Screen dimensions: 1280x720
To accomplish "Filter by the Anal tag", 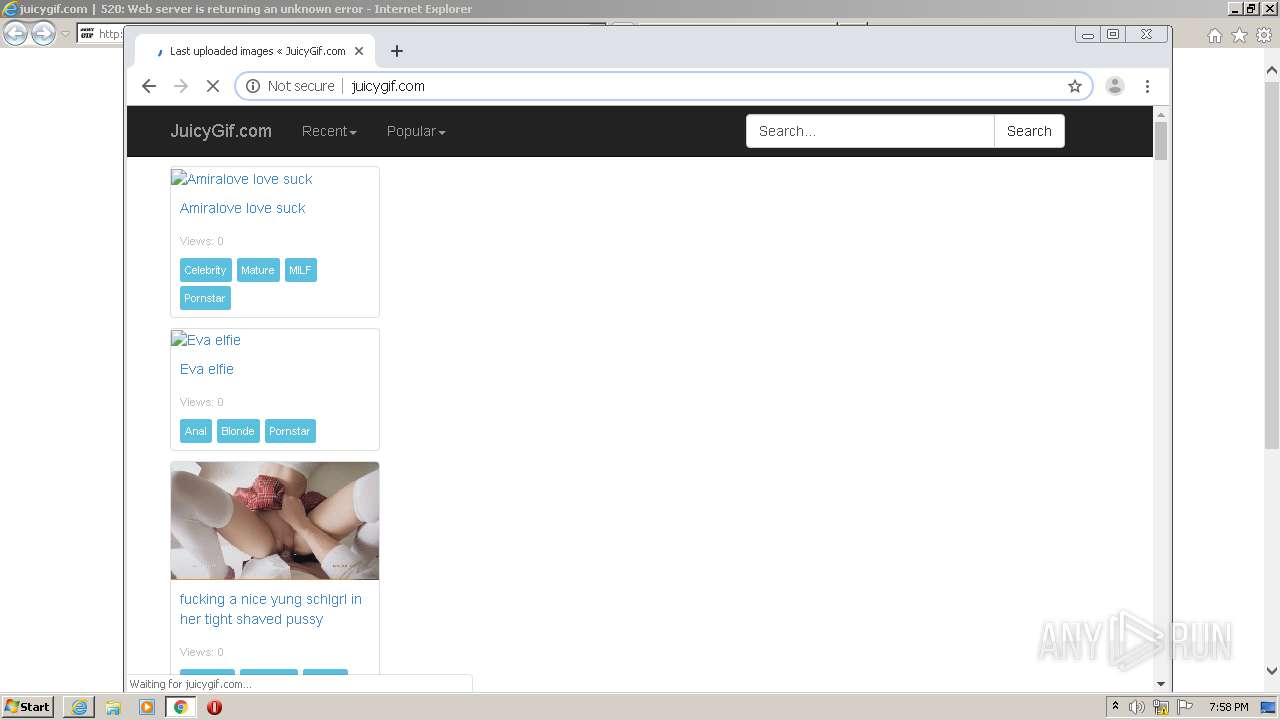I will [x=196, y=431].
